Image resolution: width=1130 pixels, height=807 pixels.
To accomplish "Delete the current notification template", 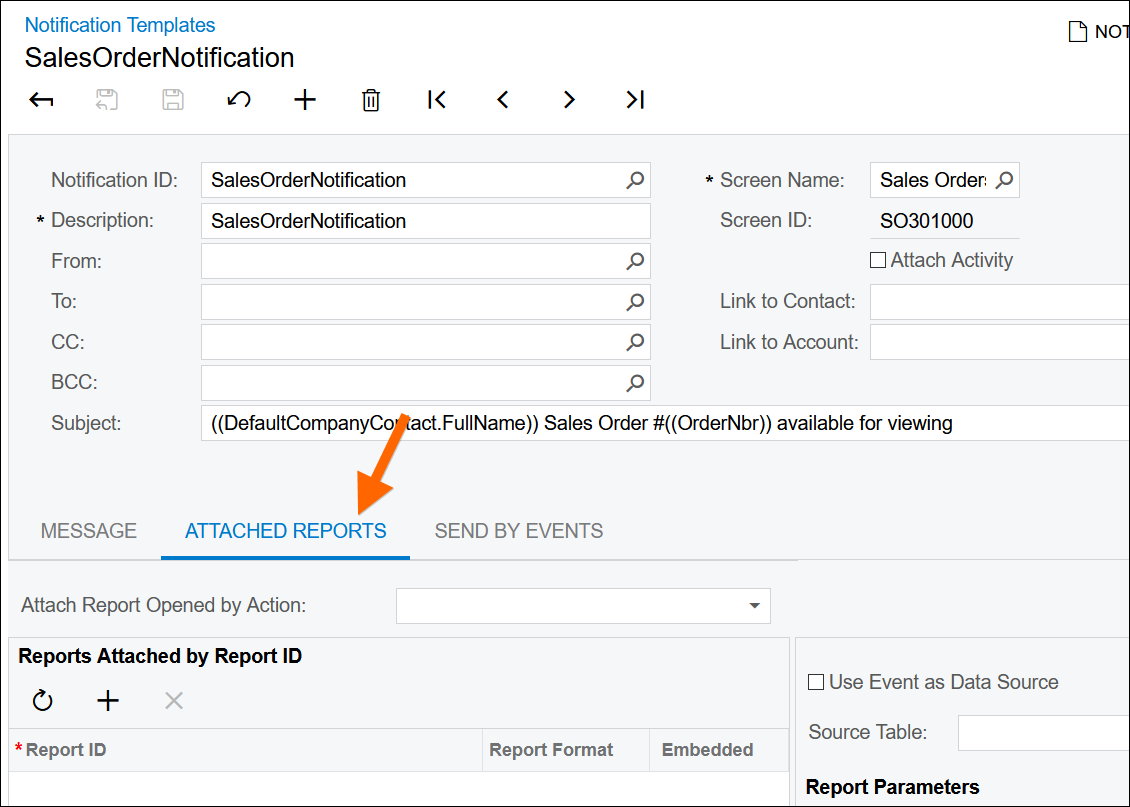I will coord(370,100).
